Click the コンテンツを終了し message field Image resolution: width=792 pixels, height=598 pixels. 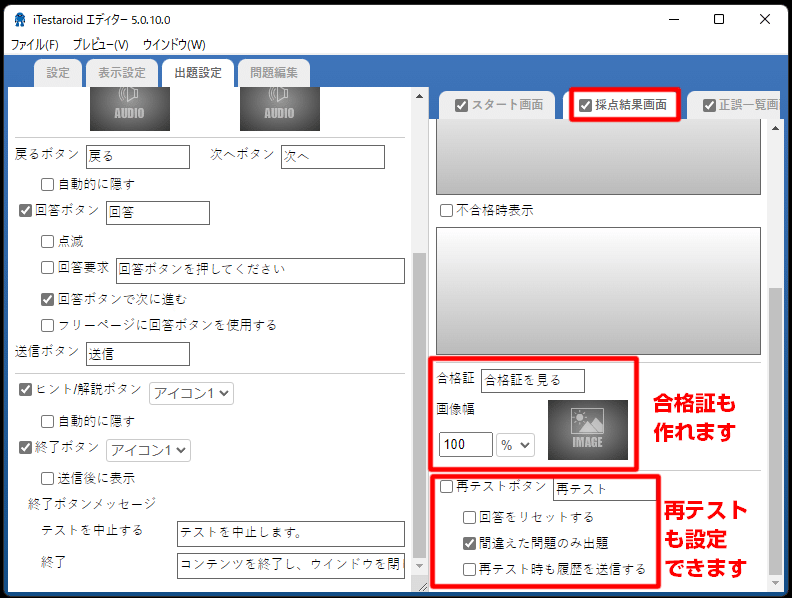(291, 566)
